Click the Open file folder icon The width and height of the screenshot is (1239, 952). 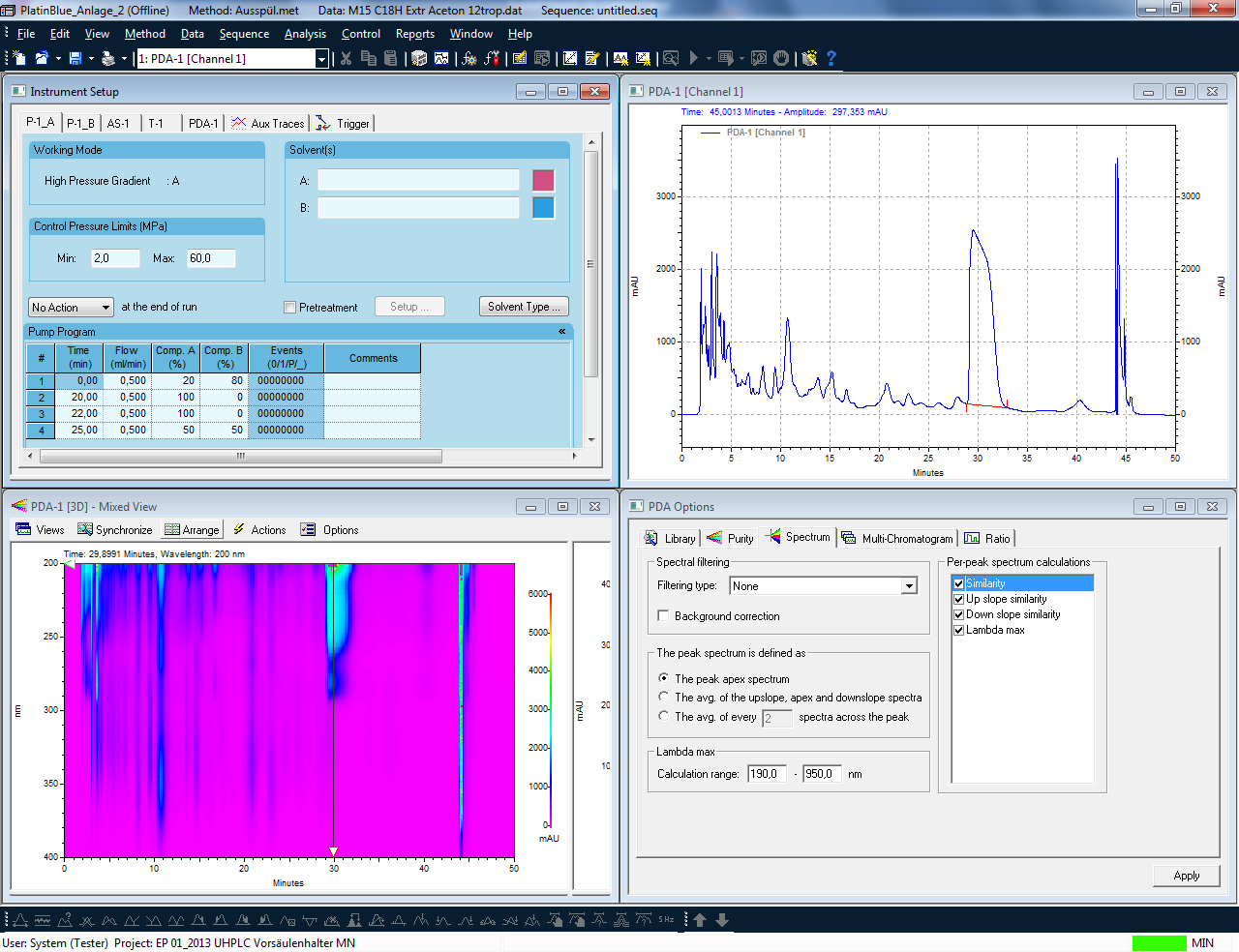(42, 58)
